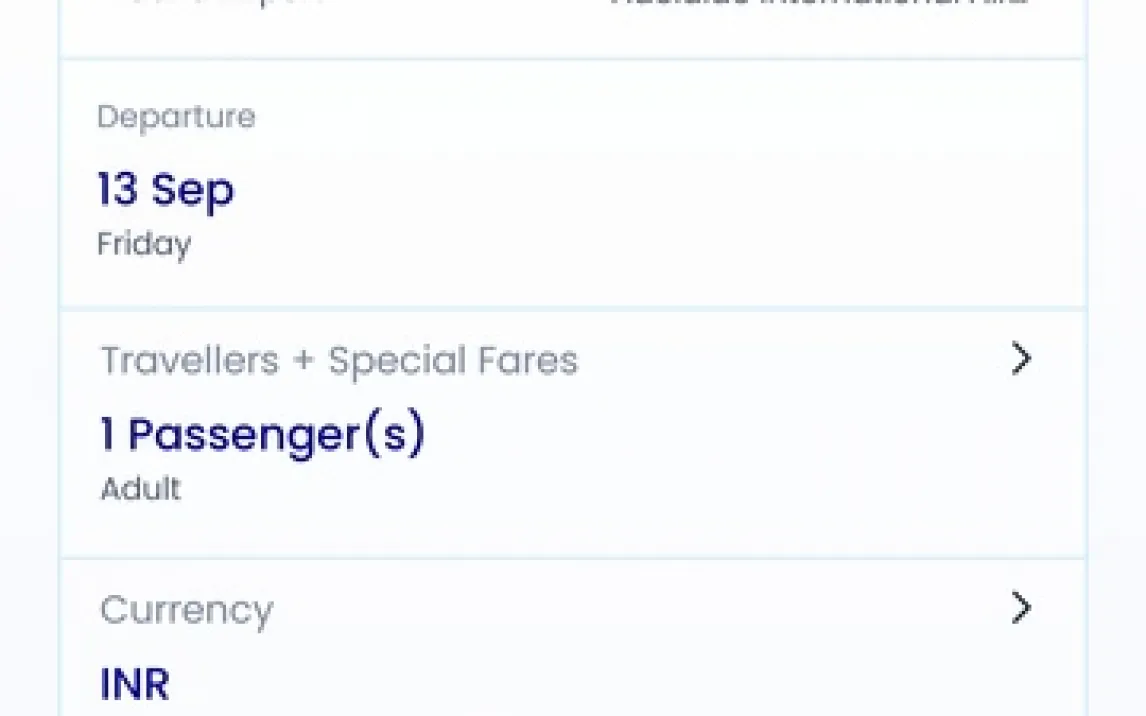The image size is (1146, 716).
Task: Tap the Adult passenger type text
Action: (x=141, y=489)
